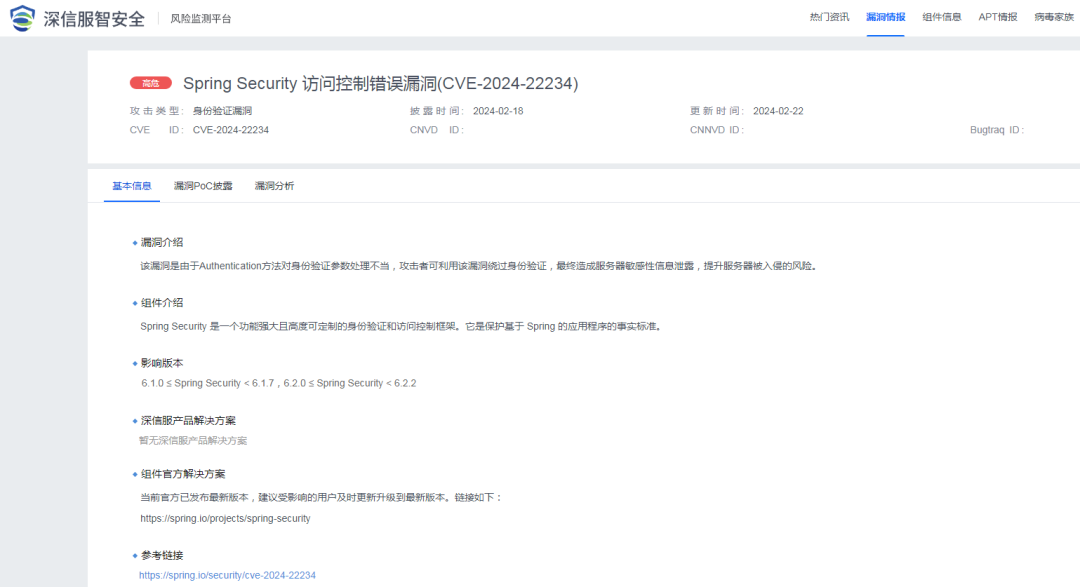Go to 组件信息 in top navigation
Image resolution: width=1080 pixels, height=587 pixels.
click(x=942, y=17)
